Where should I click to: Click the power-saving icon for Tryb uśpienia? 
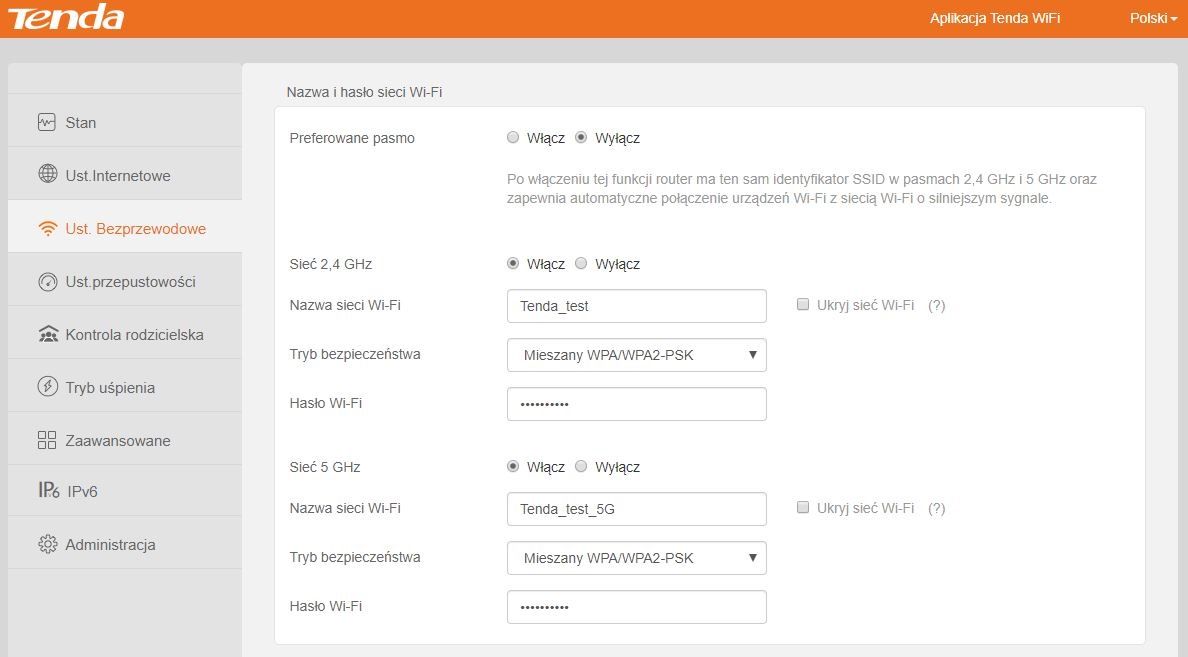pyautogui.click(x=48, y=386)
